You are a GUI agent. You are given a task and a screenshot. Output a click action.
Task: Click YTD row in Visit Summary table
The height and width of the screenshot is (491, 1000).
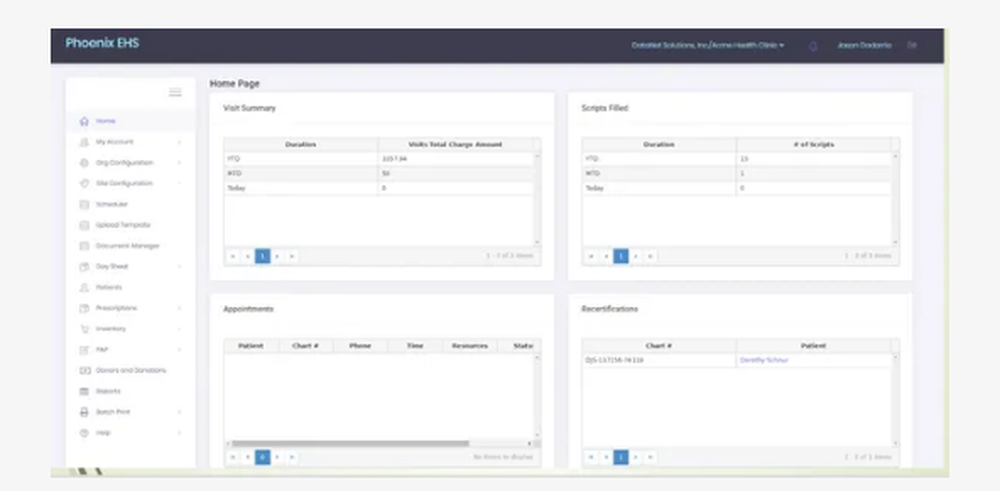tap(379, 159)
